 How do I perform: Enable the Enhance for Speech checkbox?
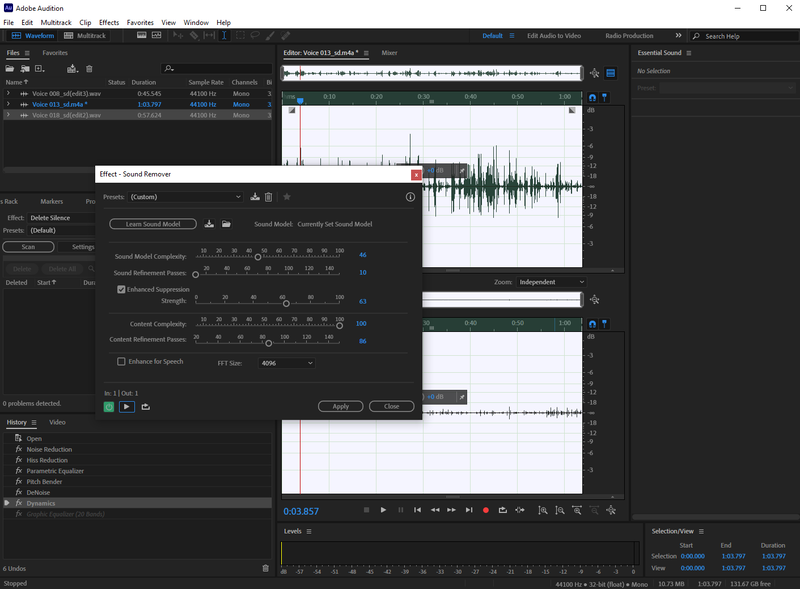click(121, 361)
